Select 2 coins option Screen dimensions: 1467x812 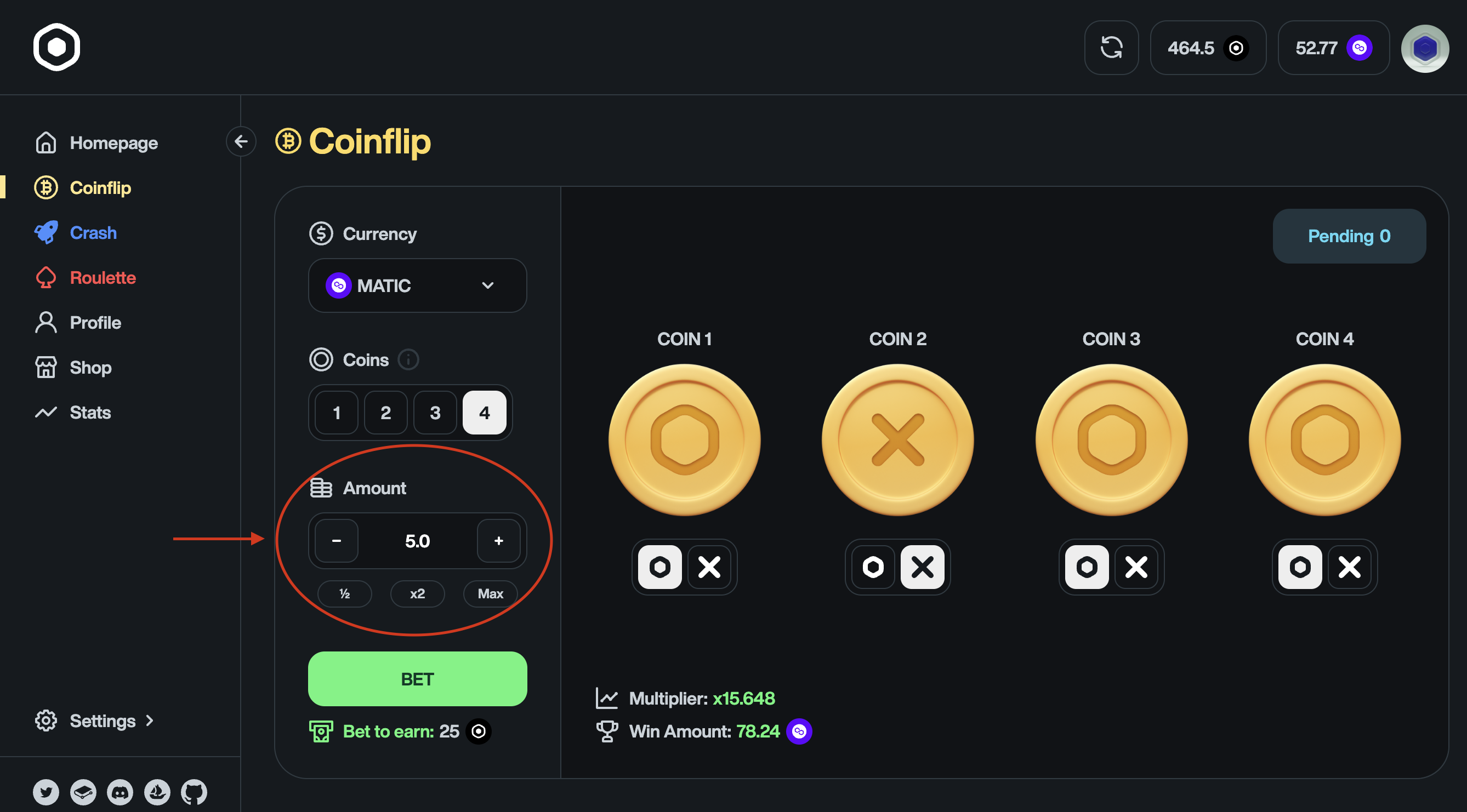pyautogui.click(x=385, y=413)
